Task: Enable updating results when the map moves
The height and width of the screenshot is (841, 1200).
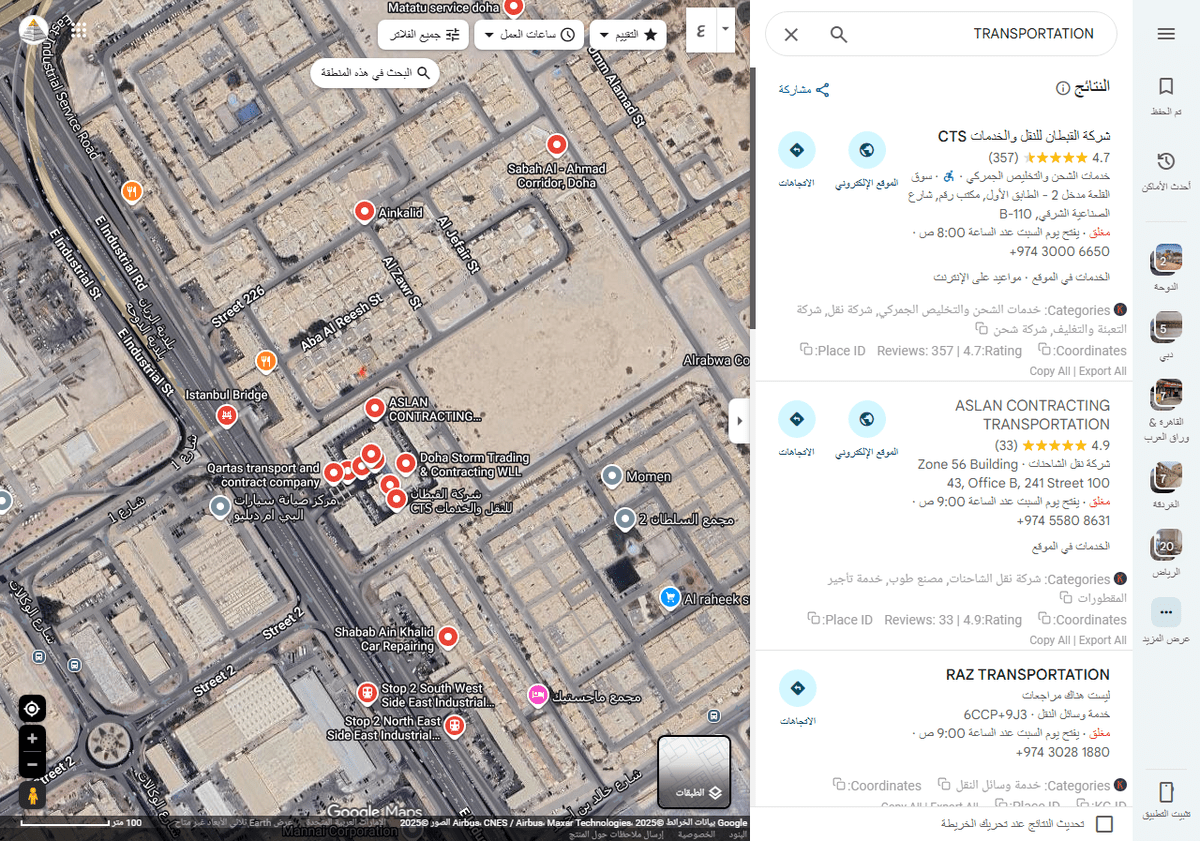Action: [1104, 824]
